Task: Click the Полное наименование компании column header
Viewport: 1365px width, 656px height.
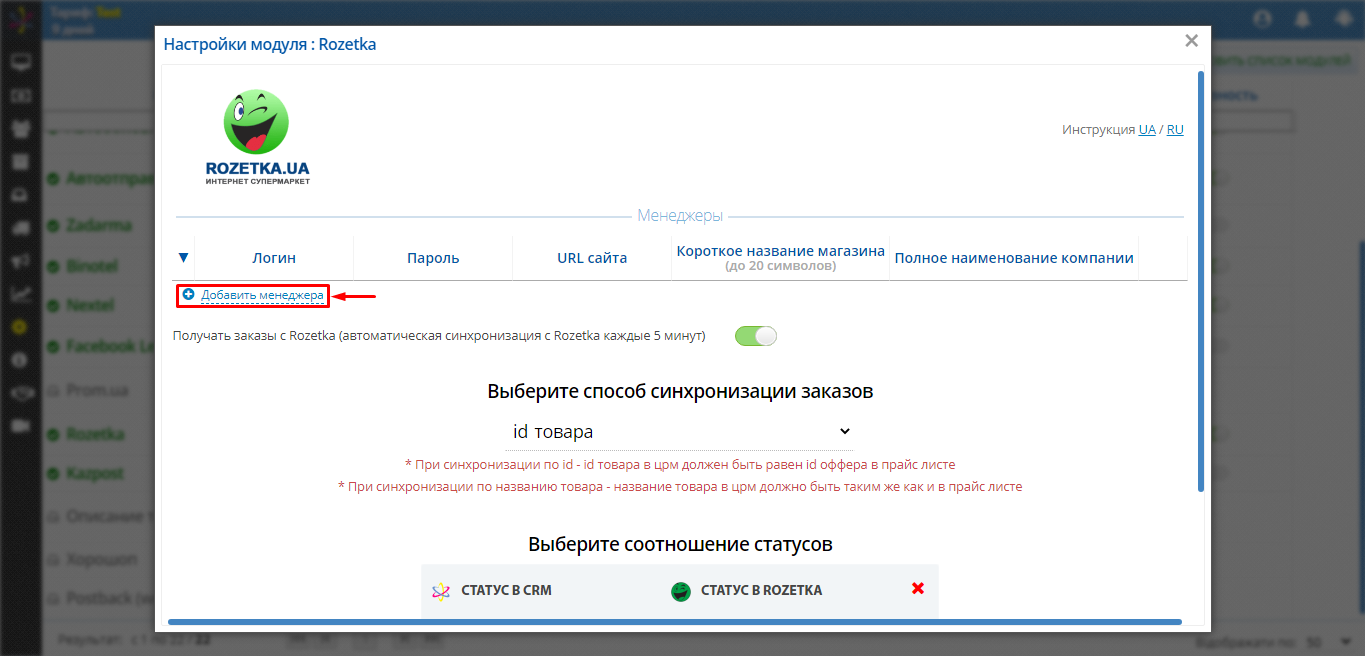Action: click(1014, 258)
